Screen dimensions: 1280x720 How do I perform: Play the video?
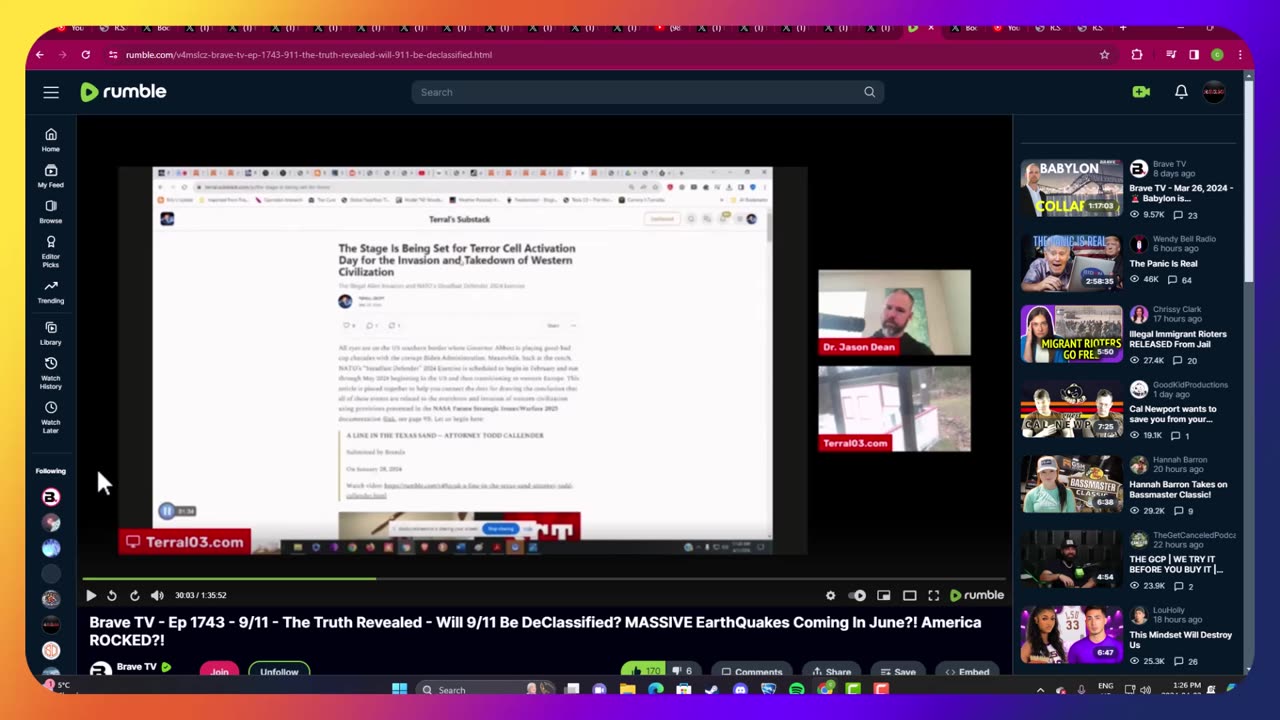pyautogui.click(x=90, y=595)
